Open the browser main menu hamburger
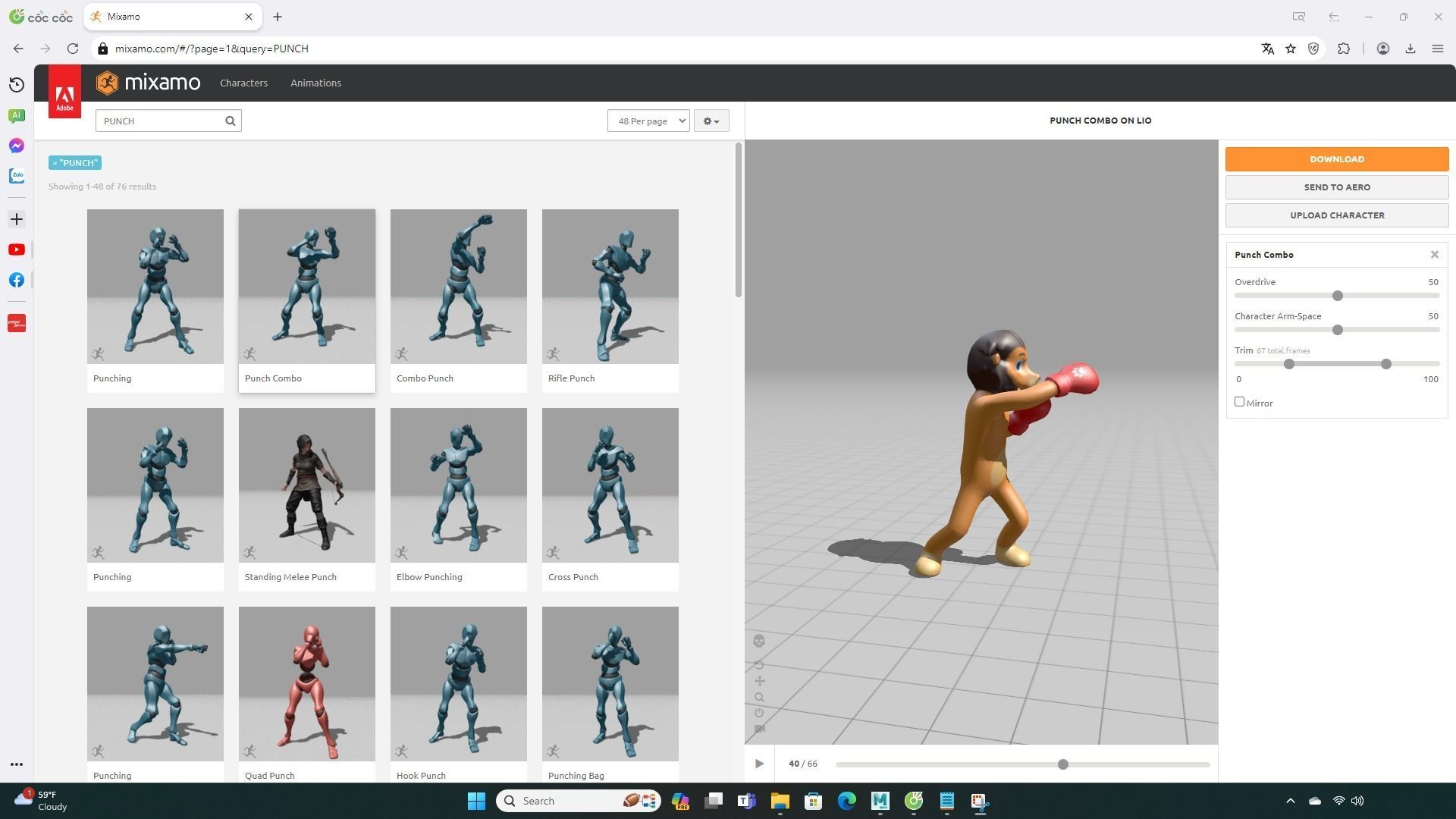The image size is (1456, 819). [1437, 49]
